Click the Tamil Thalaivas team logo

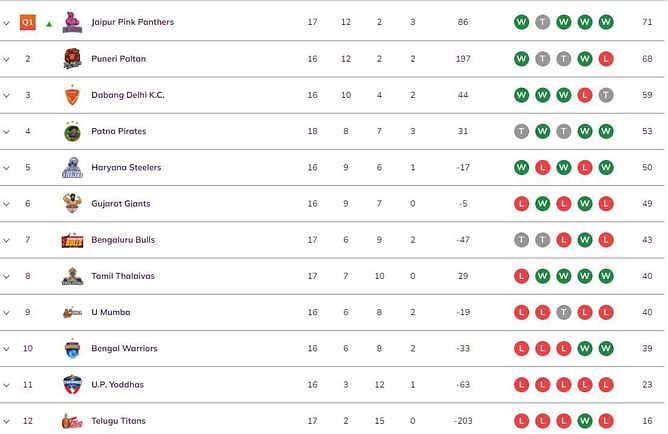(72, 276)
